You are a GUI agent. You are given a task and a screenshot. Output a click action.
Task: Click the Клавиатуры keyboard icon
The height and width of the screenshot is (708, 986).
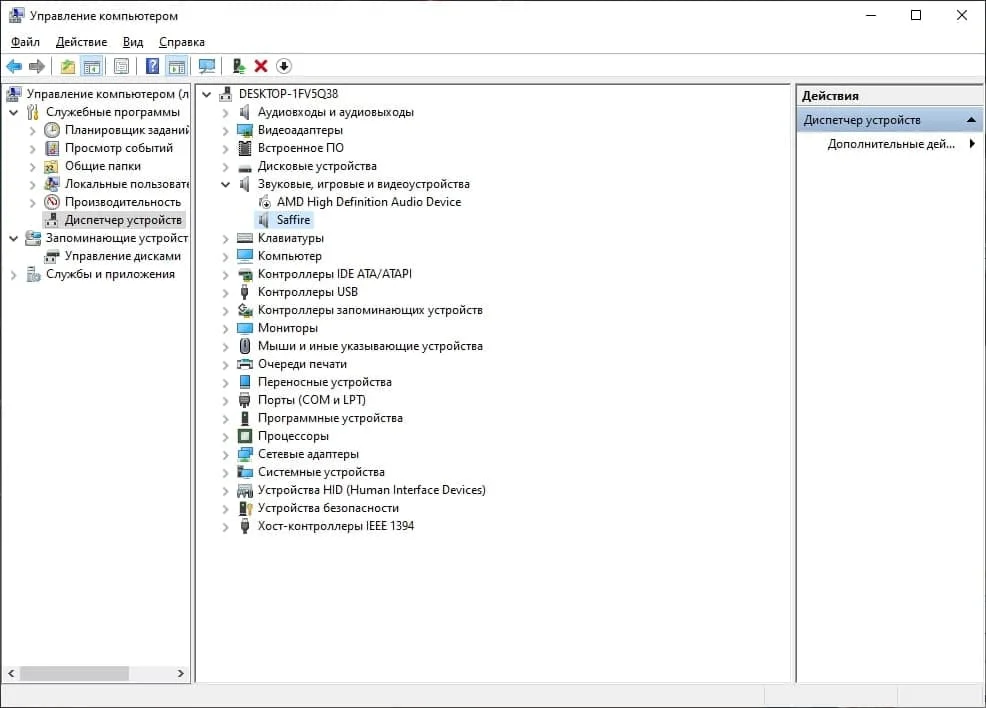pos(245,238)
